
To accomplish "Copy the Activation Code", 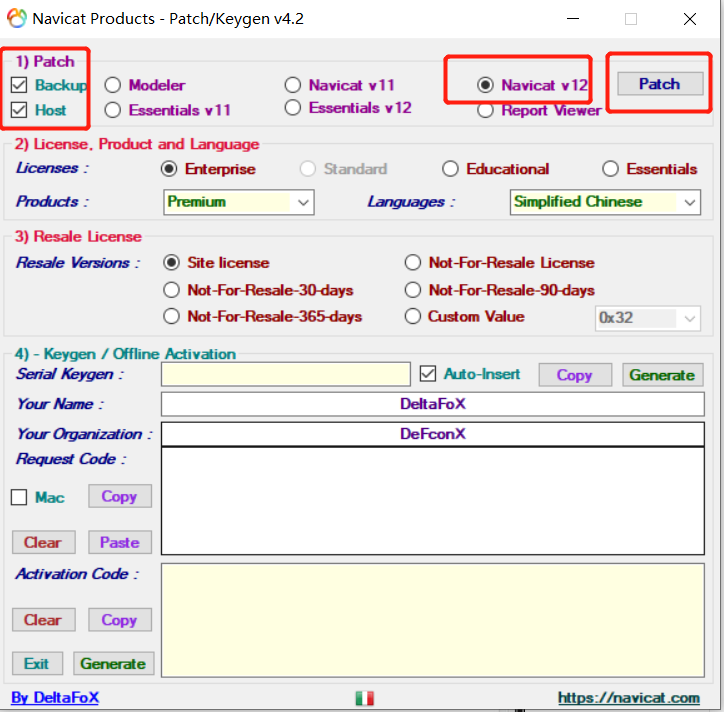I will point(120,620).
